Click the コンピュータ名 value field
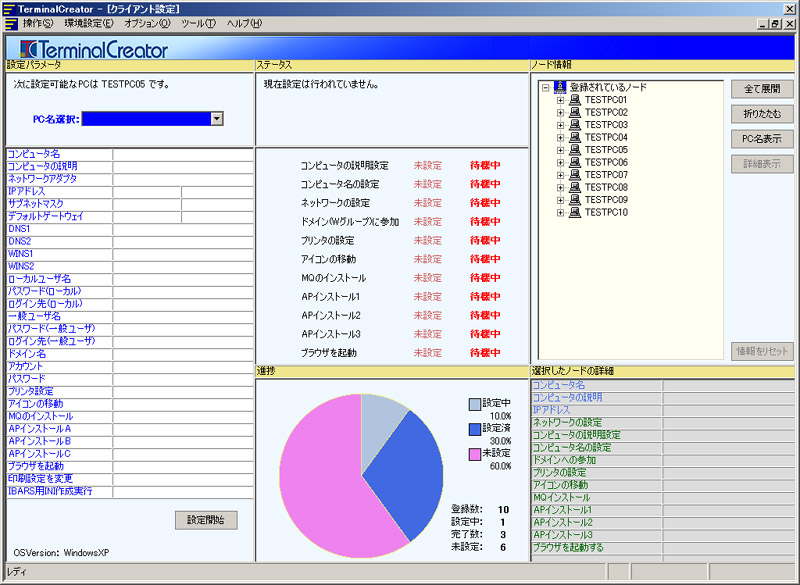The image size is (800, 585). 183,155
